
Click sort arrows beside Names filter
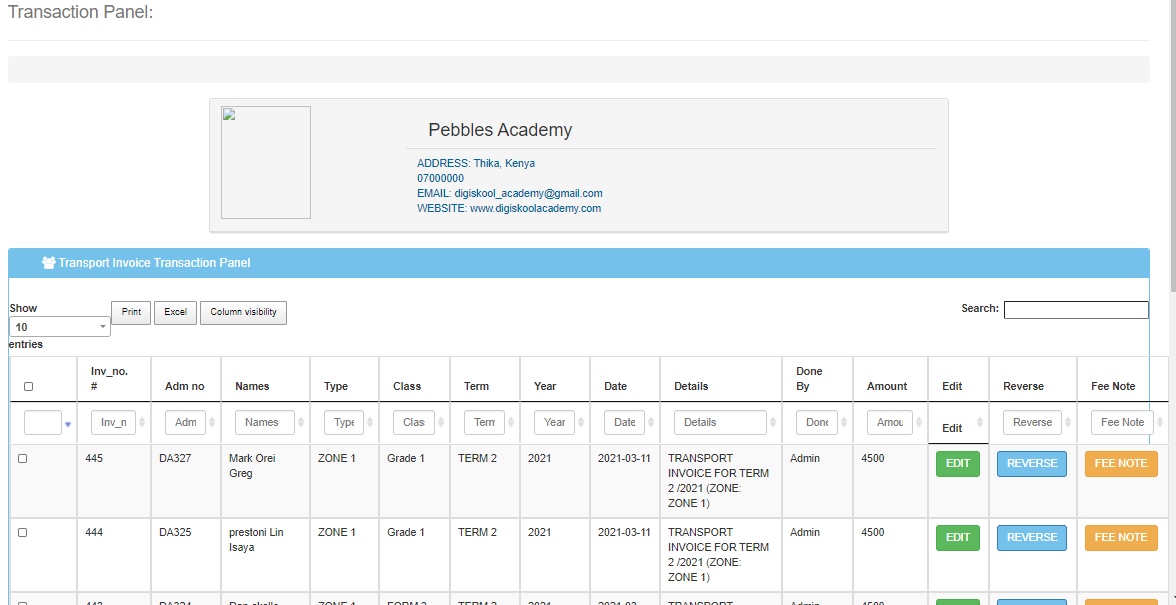coord(301,423)
